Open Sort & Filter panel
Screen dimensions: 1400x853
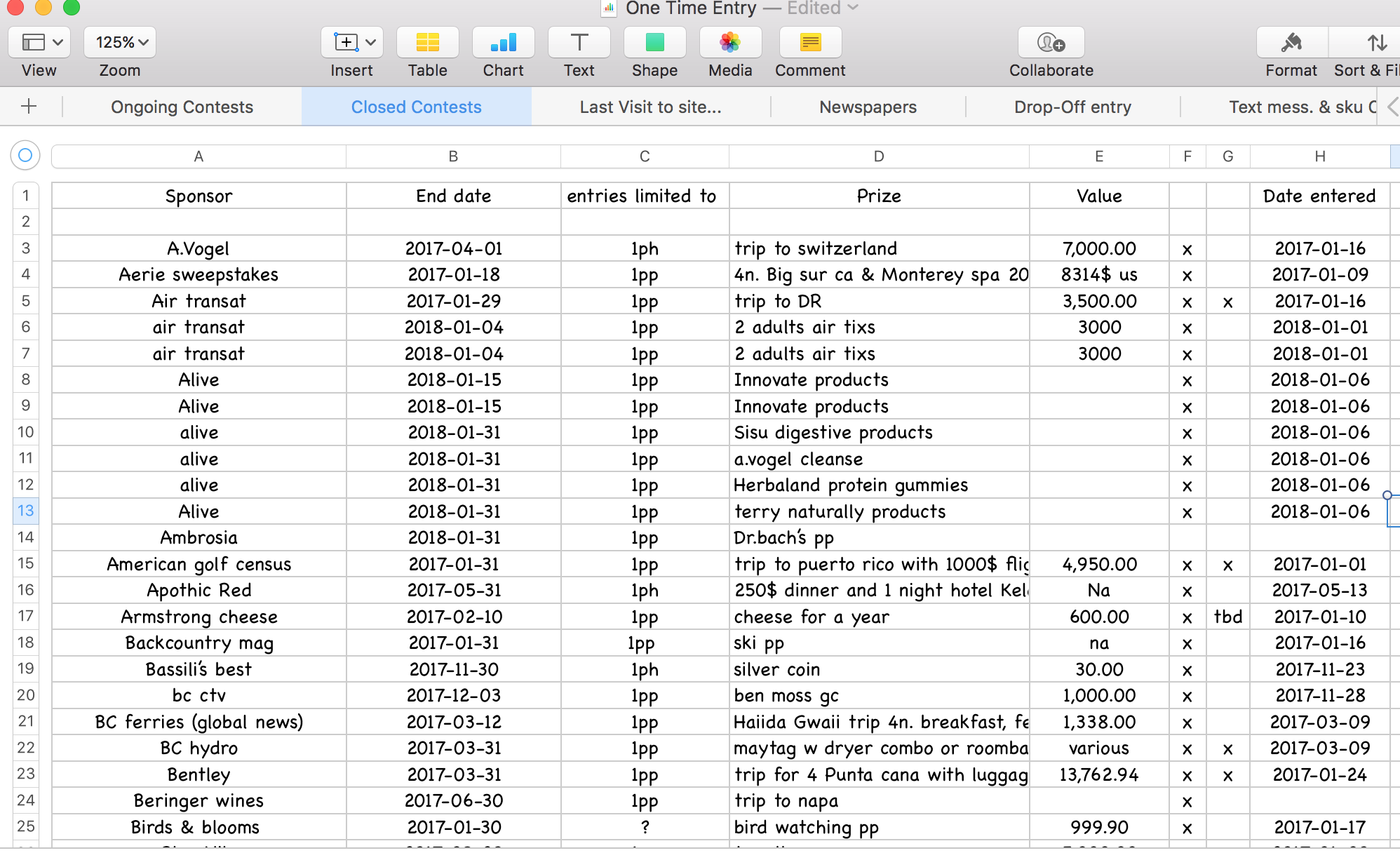click(x=1365, y=43)
